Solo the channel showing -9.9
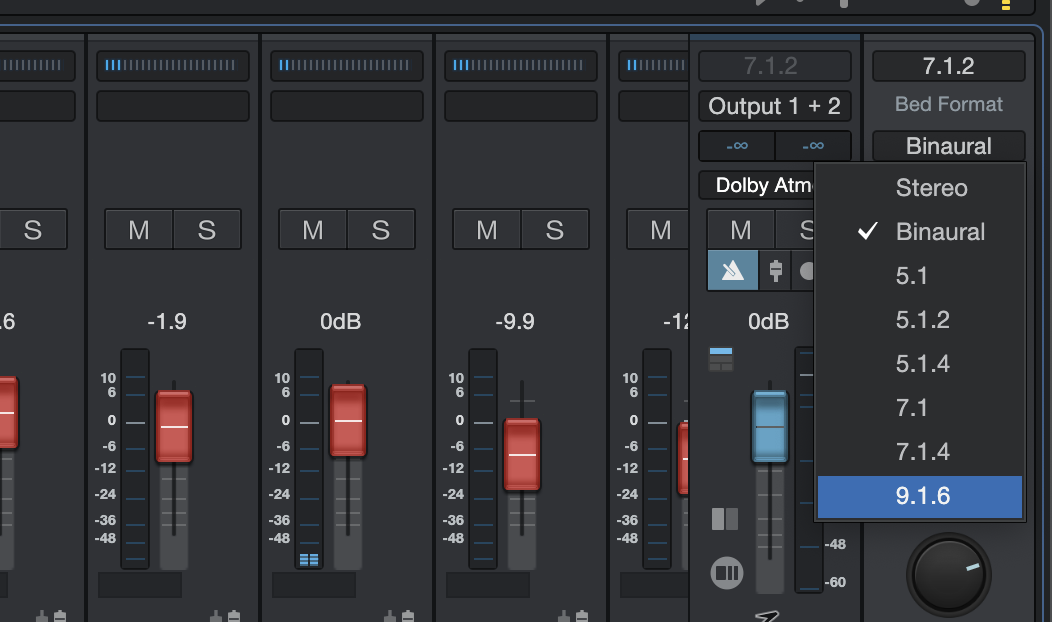The width and height of the screenshot is (1052, 622). coord(554,229)
